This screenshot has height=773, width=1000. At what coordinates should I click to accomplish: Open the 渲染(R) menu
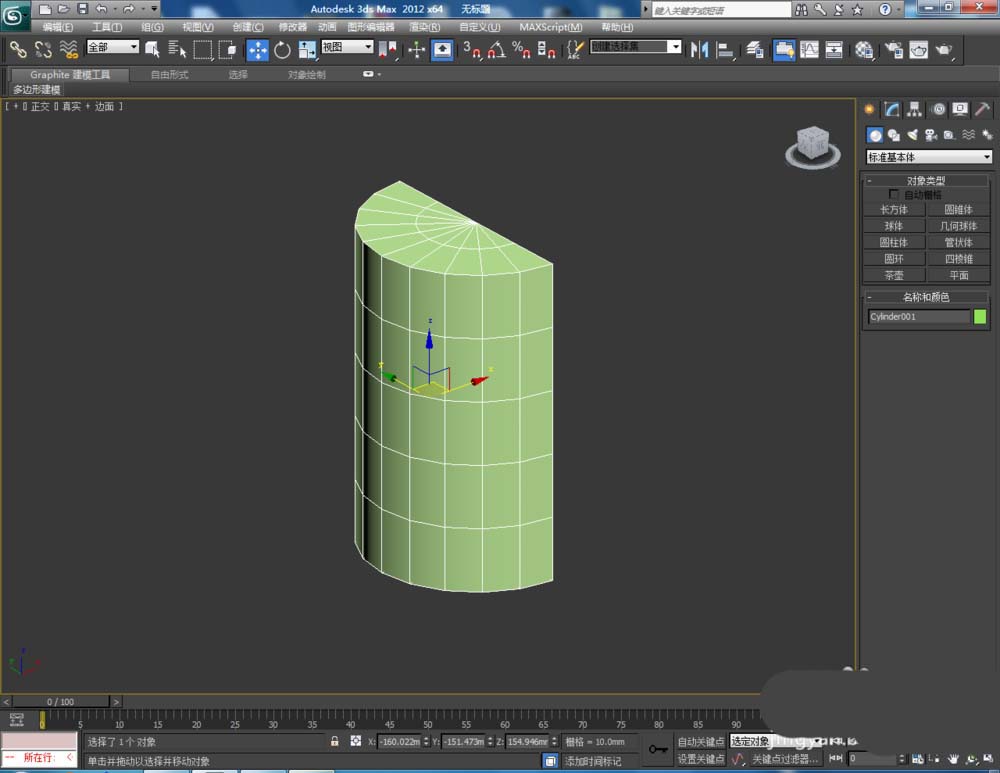point(425,27)
